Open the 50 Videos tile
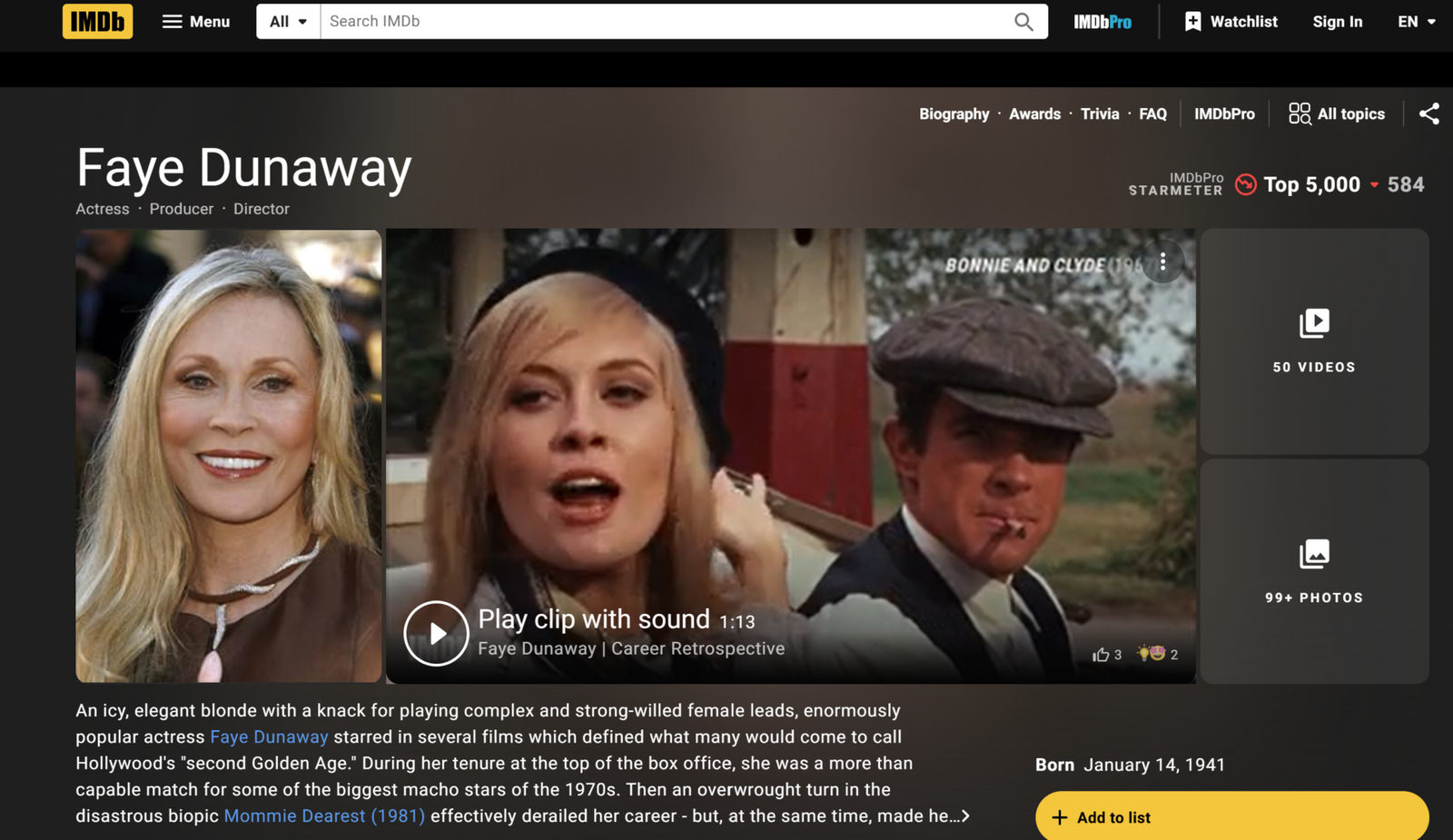Screen dimensions: 1453x840 [x=1314, y=341]
